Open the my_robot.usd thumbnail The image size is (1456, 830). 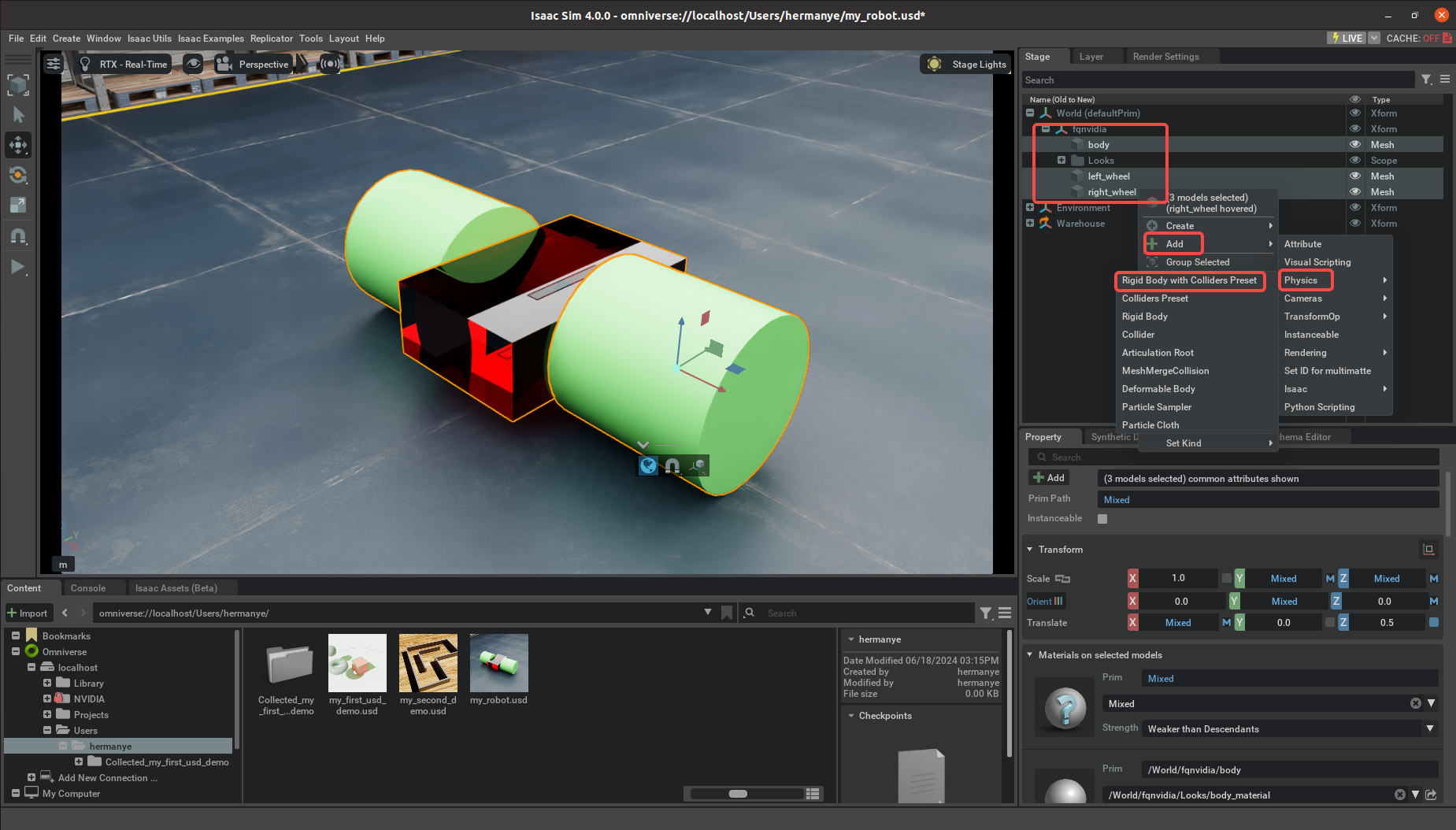coord(498,663)
